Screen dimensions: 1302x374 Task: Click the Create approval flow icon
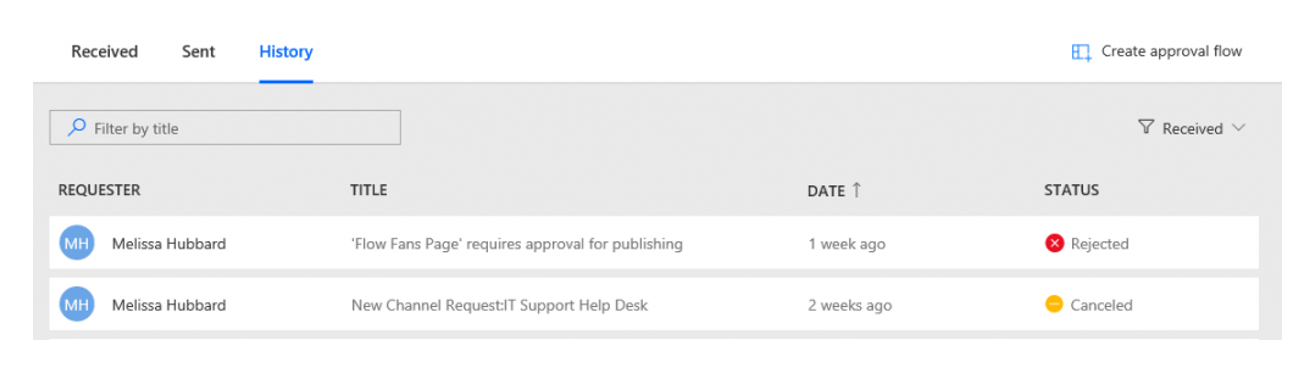click(1081, 52)
